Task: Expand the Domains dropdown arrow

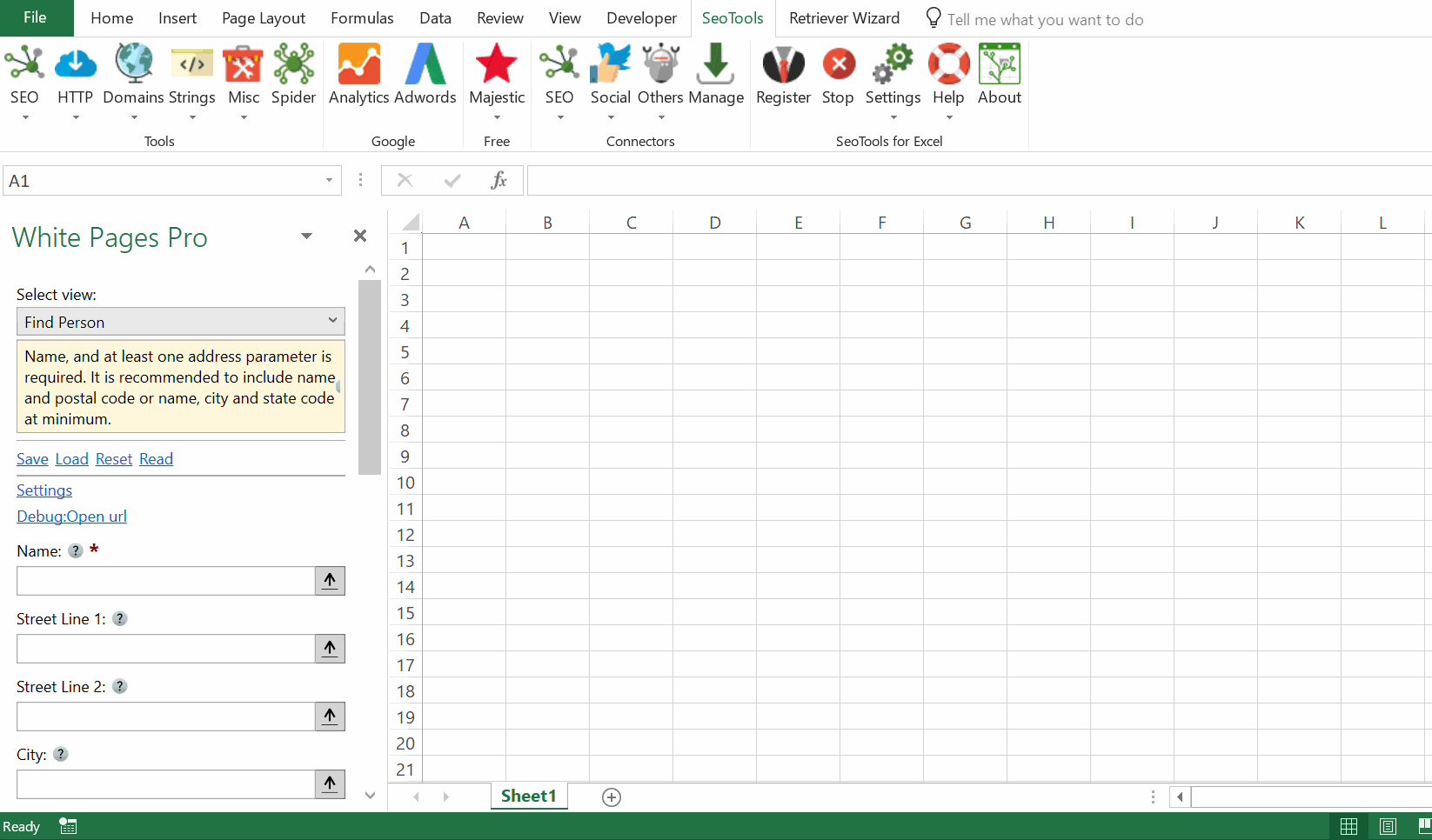Action: 134,117
